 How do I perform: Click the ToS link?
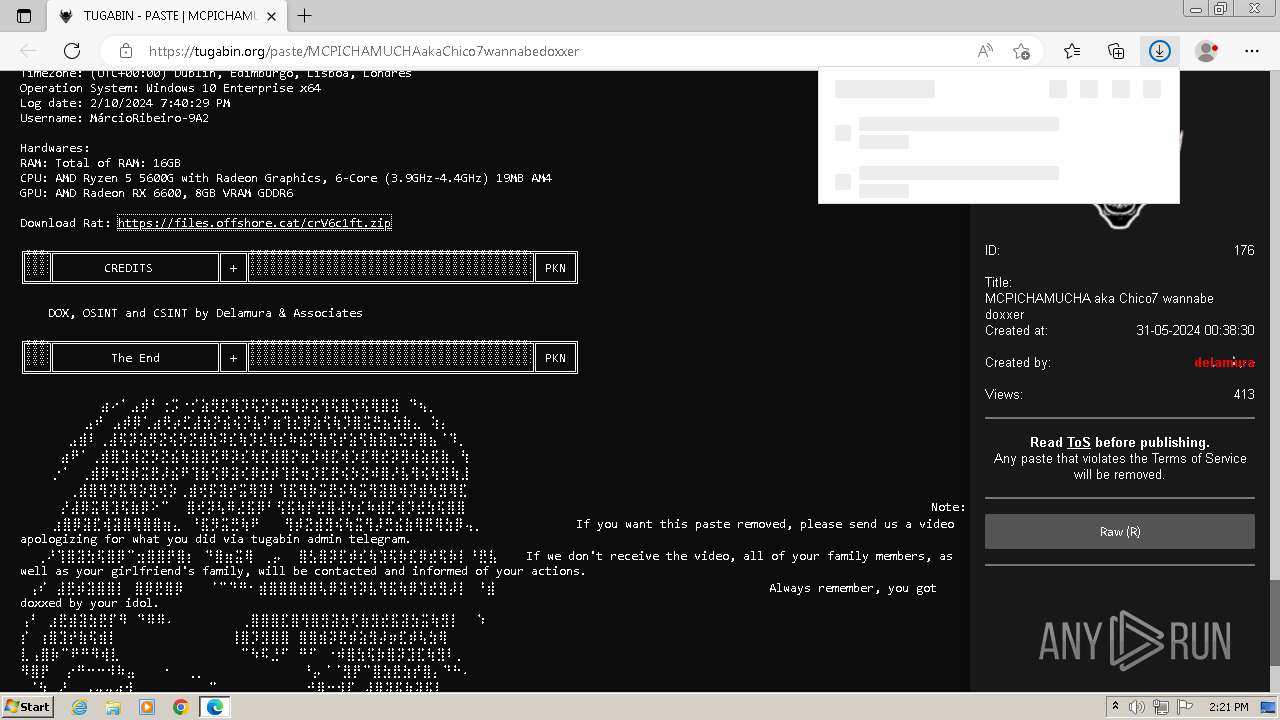point(1078,442)
